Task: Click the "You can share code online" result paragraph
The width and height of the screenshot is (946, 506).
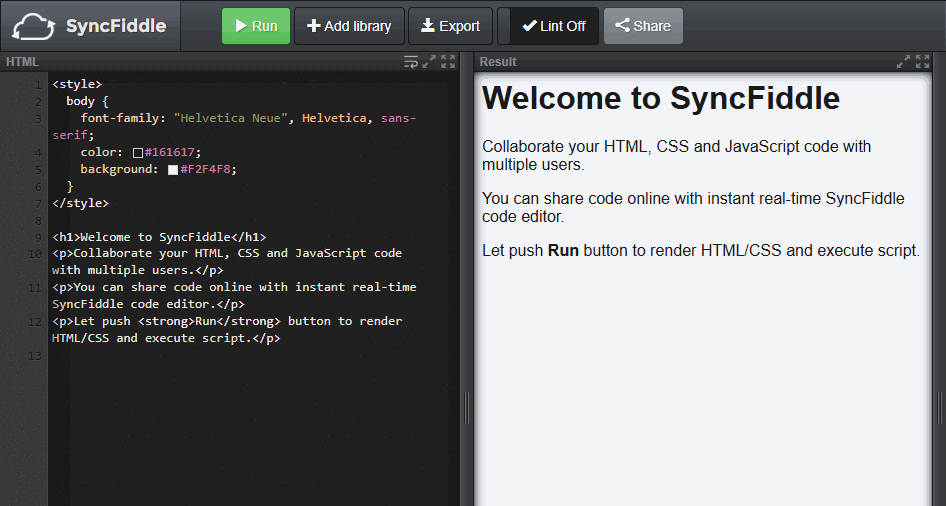Action: [693, 207]
